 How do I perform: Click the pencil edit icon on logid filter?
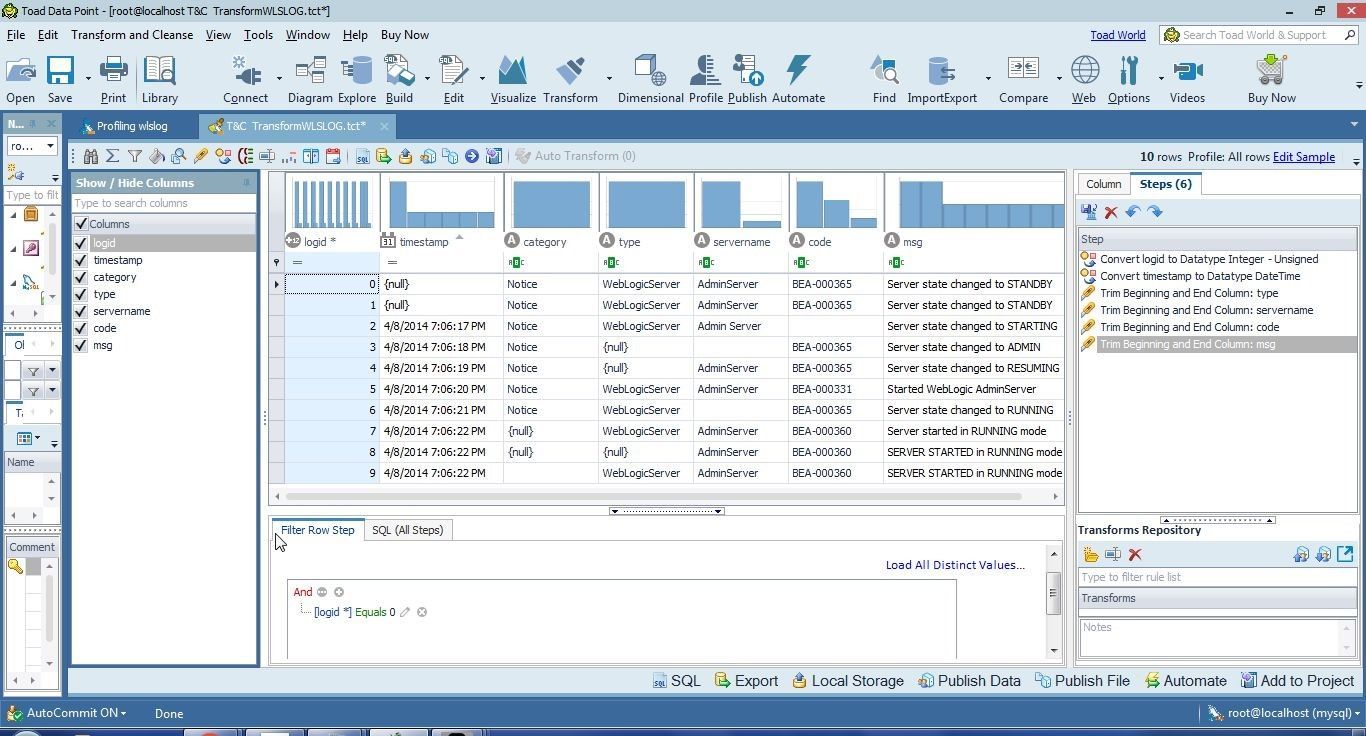click(x=405, y=612)
